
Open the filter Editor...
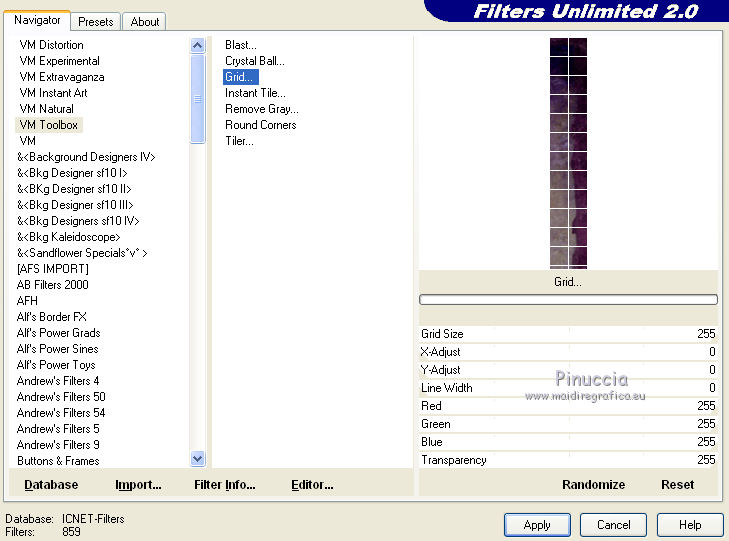[312, 485]
